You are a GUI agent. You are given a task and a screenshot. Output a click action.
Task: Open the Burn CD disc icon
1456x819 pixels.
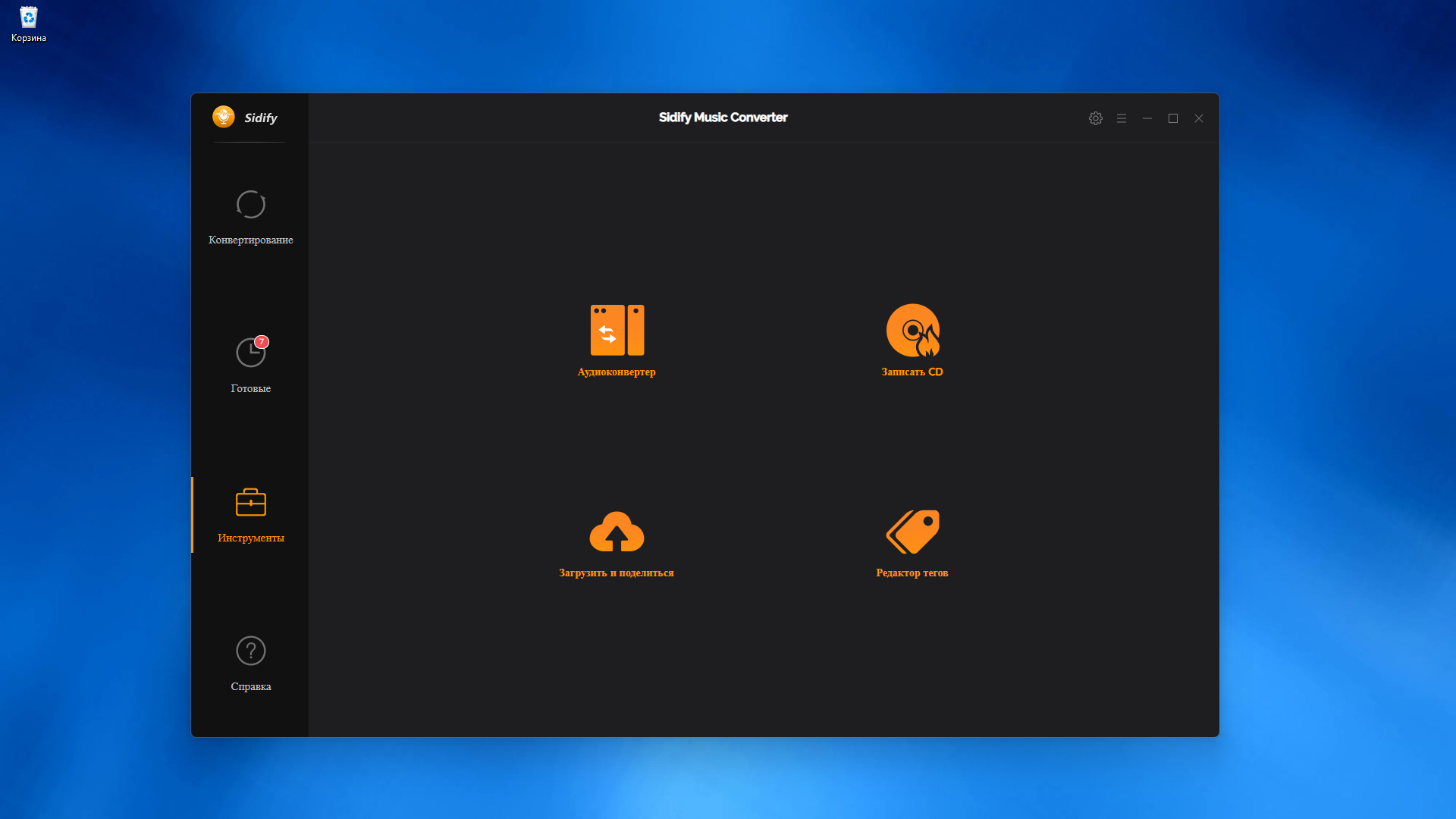click(x=913, y=330)
